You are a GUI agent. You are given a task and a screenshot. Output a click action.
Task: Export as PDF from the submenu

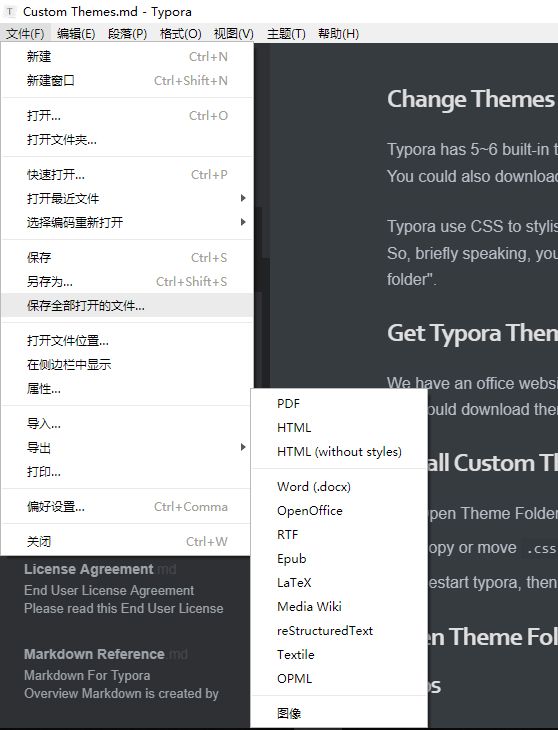pyautogui.click(x=339, y=404)
